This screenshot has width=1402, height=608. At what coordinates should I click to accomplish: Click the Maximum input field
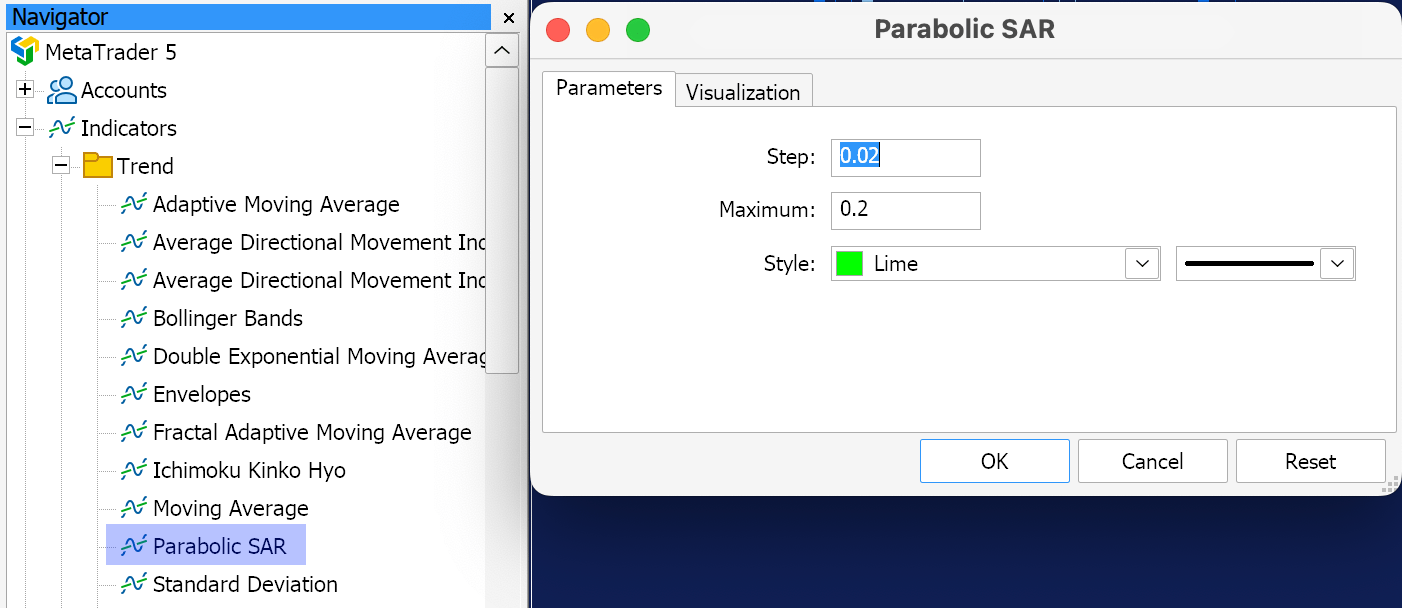[906, 211]
